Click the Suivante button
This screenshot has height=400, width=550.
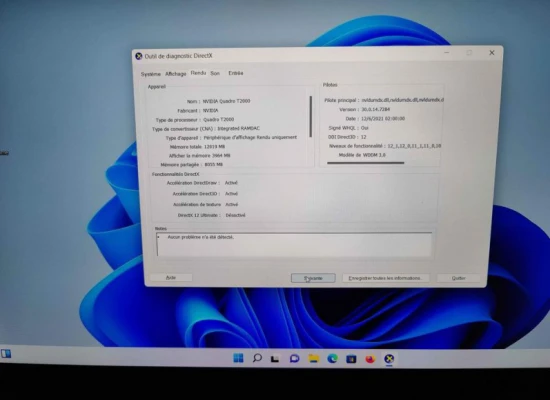313,278
